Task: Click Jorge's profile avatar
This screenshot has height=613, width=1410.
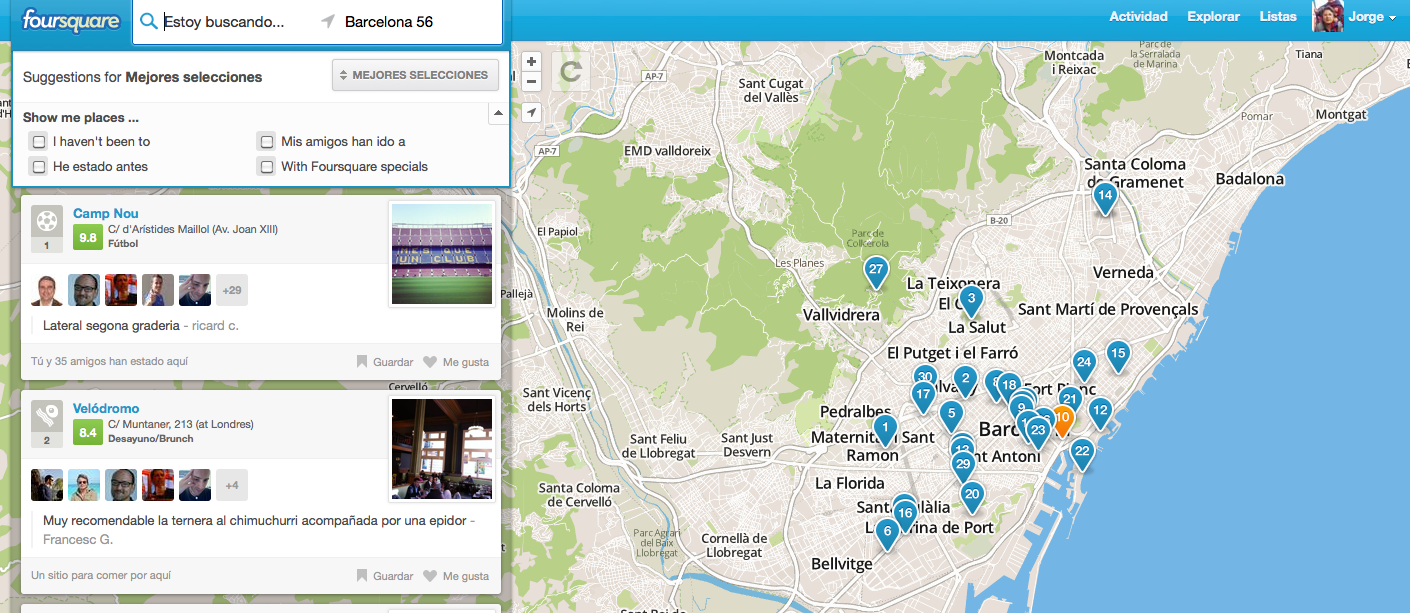Action: tap(1327, 17)
